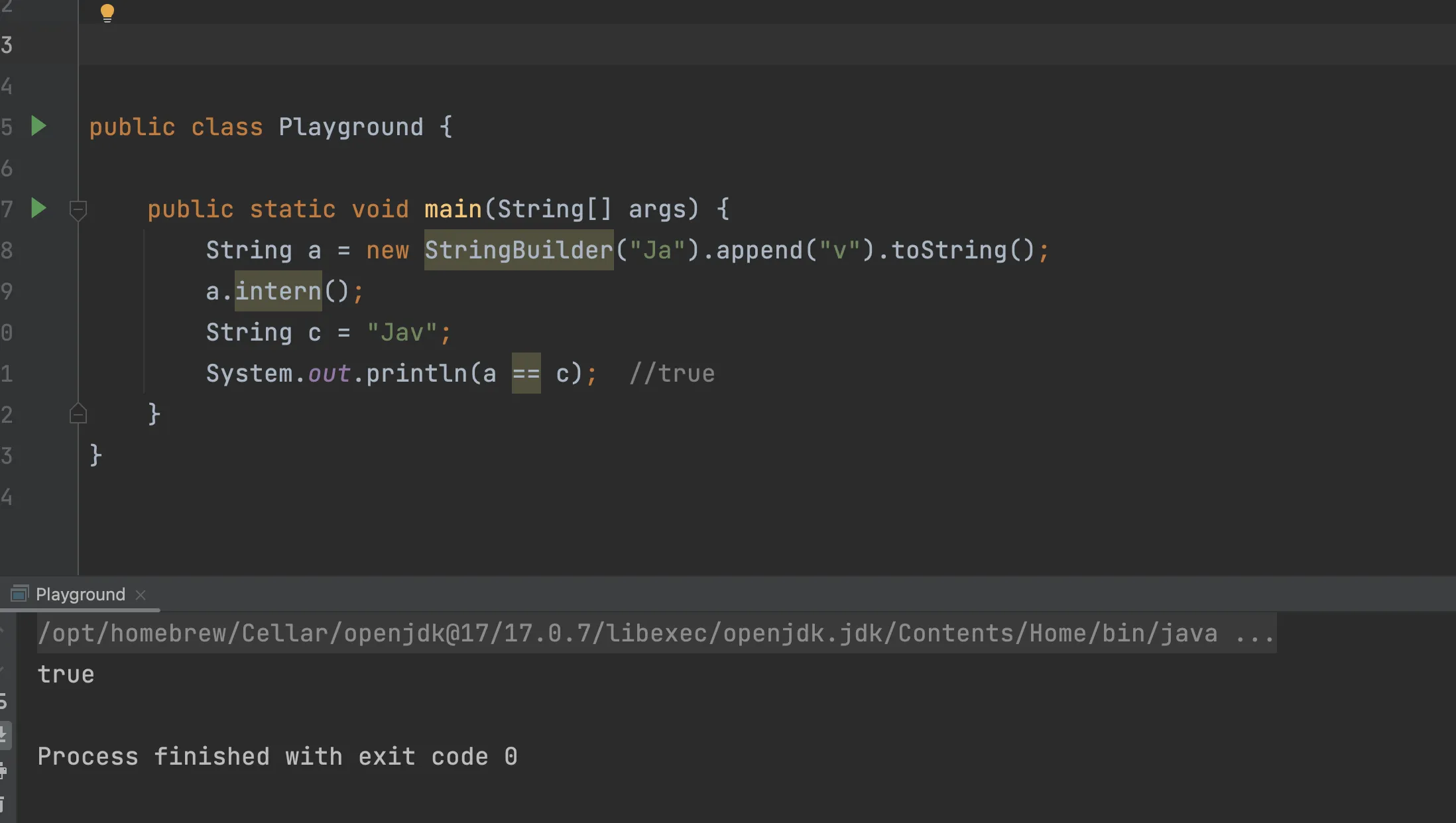The image size is (1456, 823).
Task: Click the //true comment
Action: (672, 374)
